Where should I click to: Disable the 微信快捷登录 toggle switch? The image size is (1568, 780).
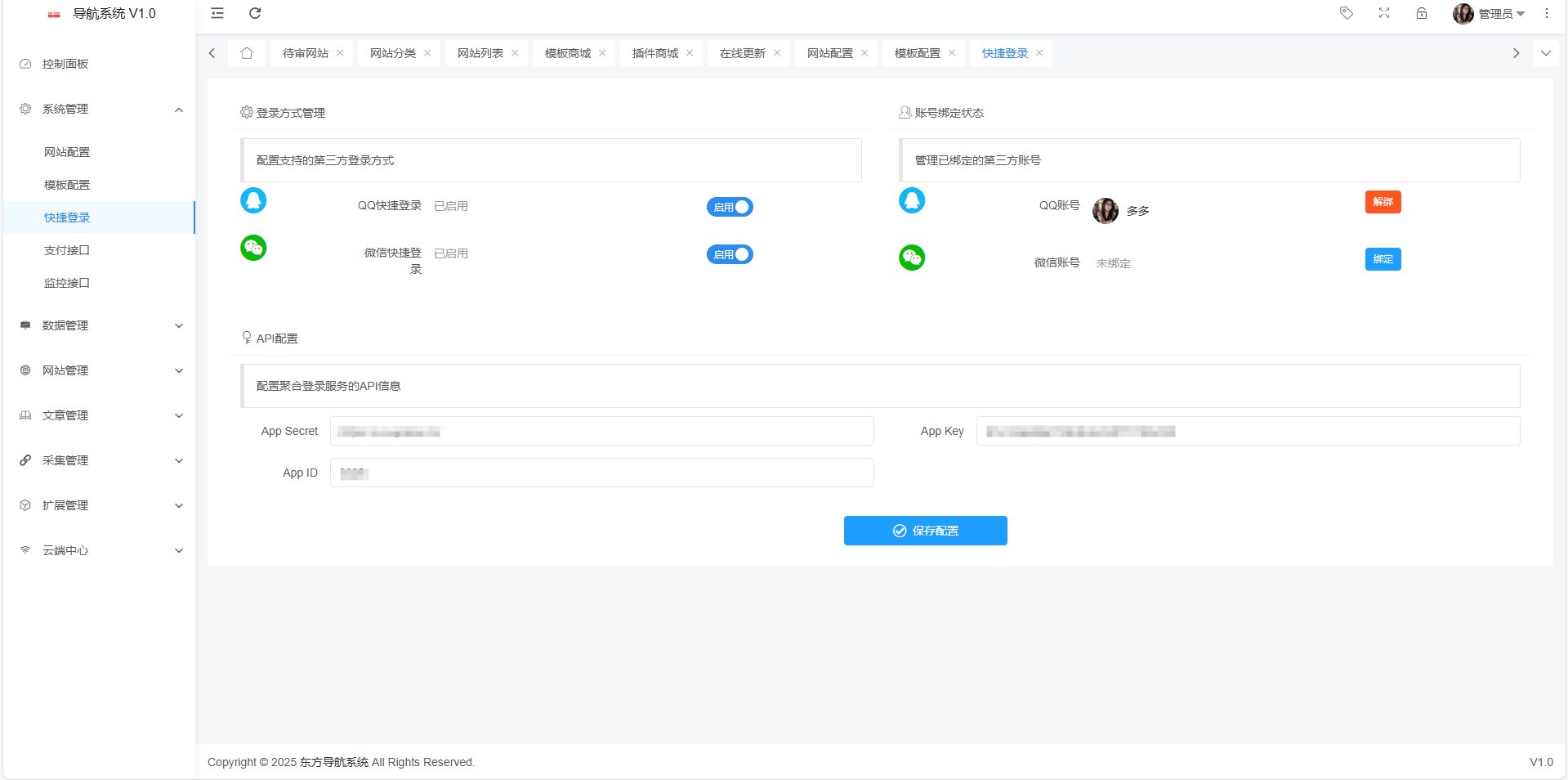pos(730,254)
